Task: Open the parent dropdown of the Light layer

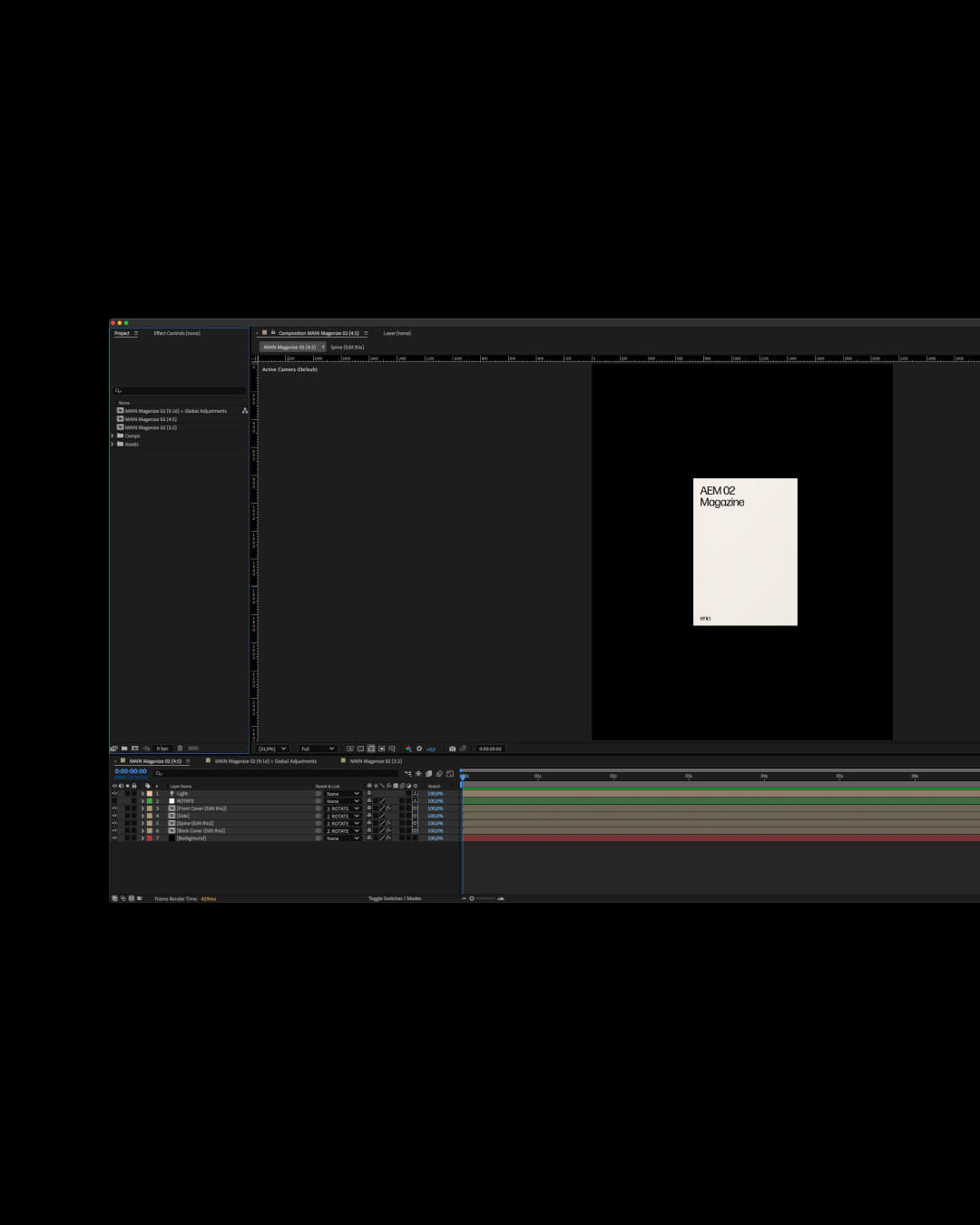Action: [x=343, y=793]
